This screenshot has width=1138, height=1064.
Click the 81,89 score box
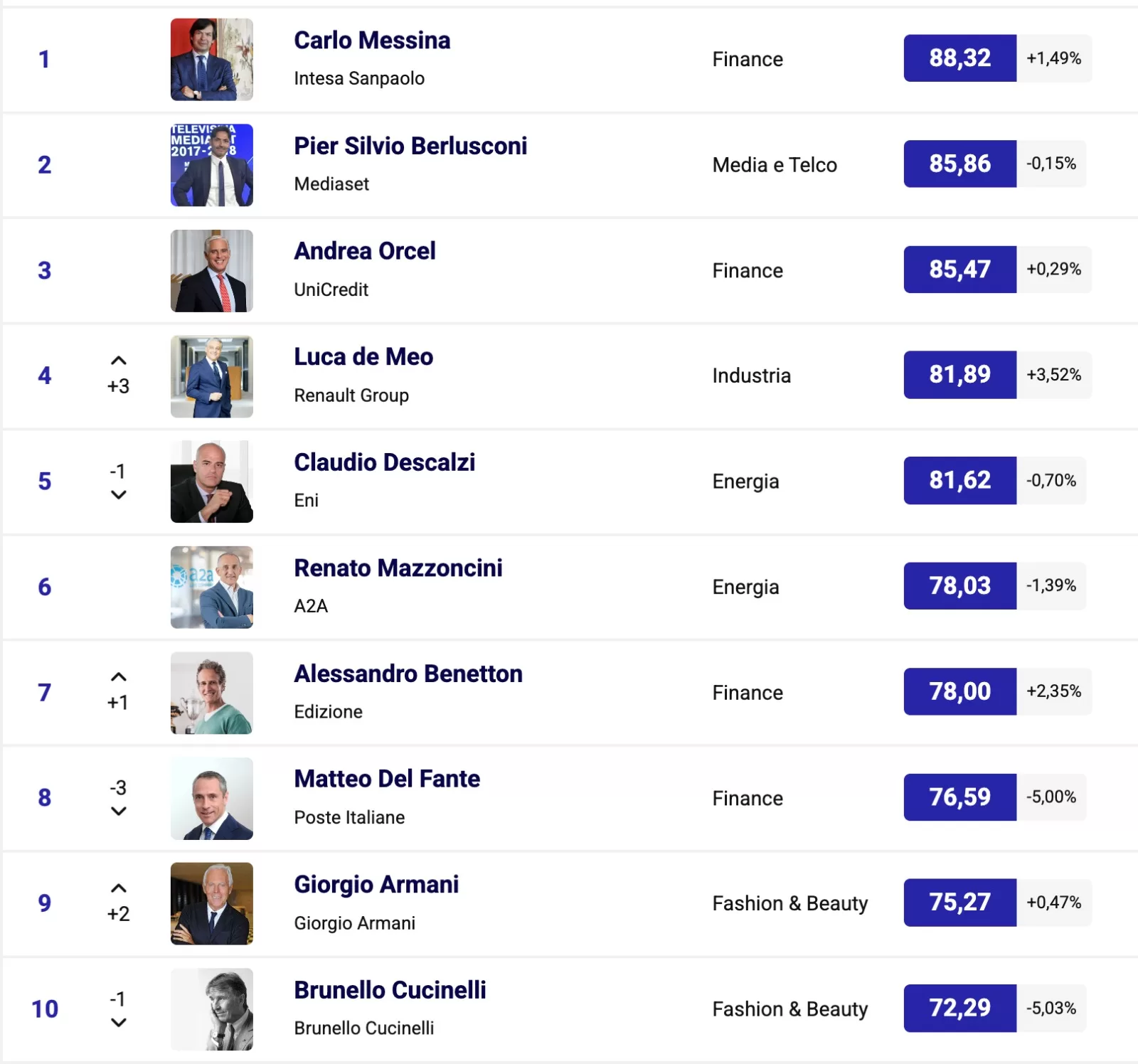[959, 375]
